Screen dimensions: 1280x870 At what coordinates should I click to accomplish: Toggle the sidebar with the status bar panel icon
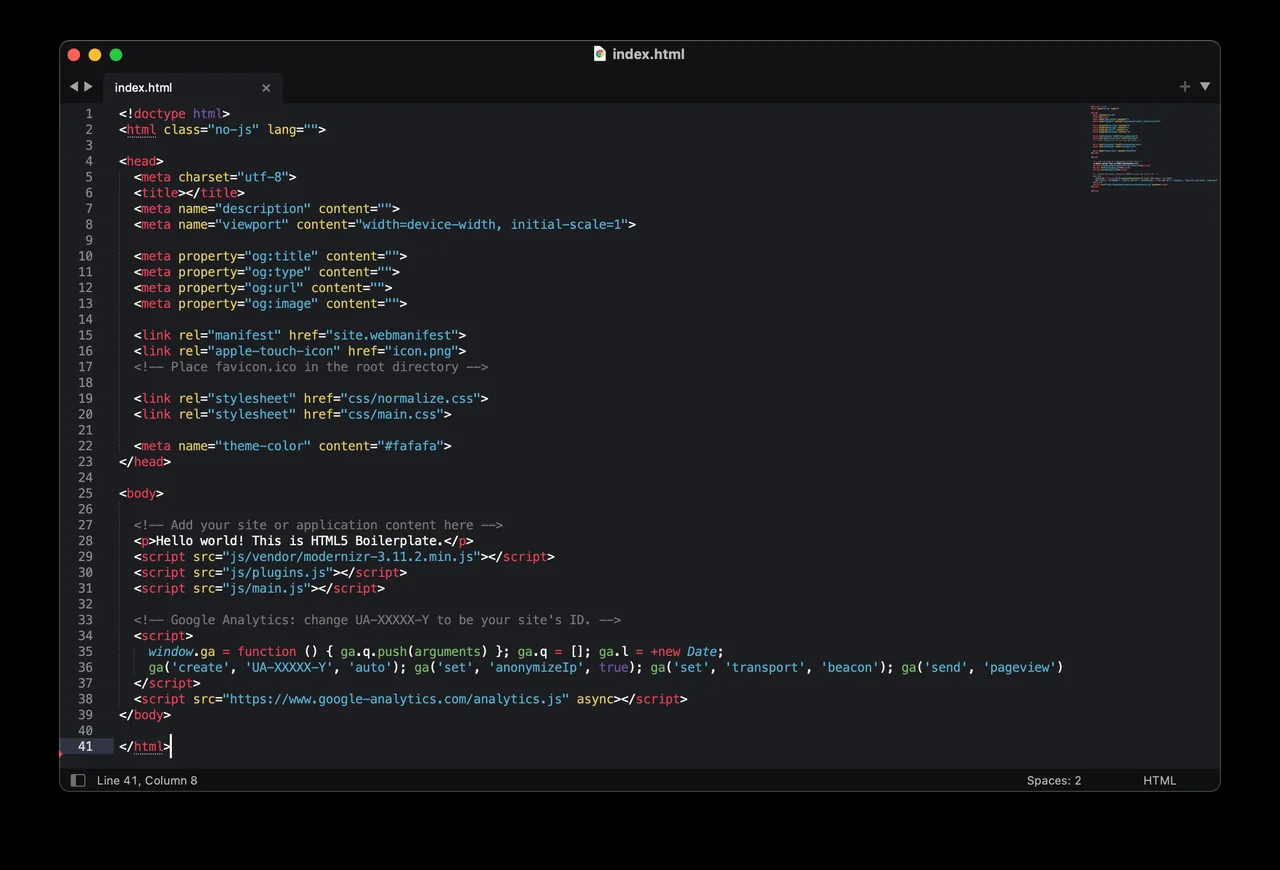point(78,780)
